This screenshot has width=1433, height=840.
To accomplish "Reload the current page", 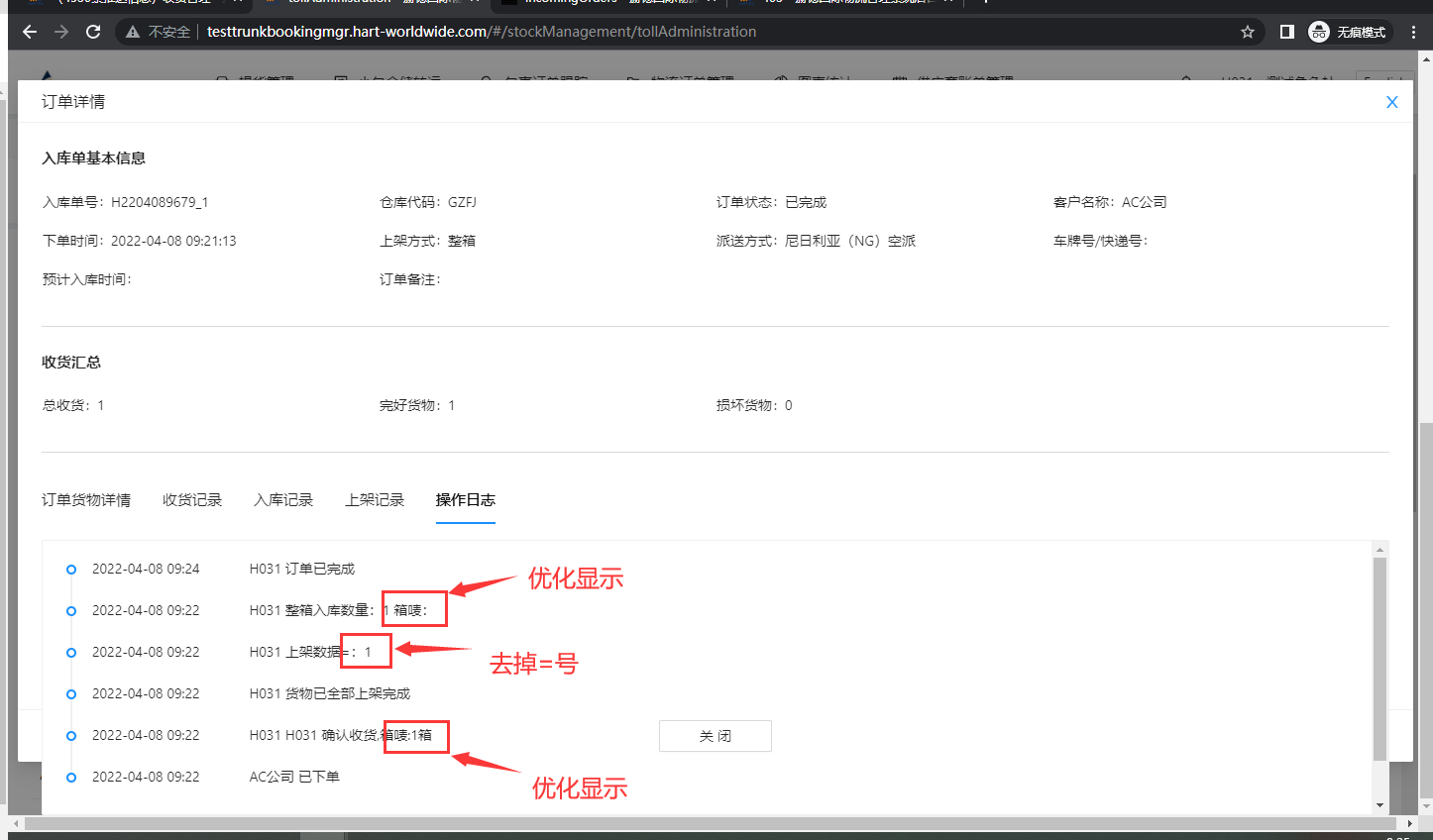I will pos(93,32).
